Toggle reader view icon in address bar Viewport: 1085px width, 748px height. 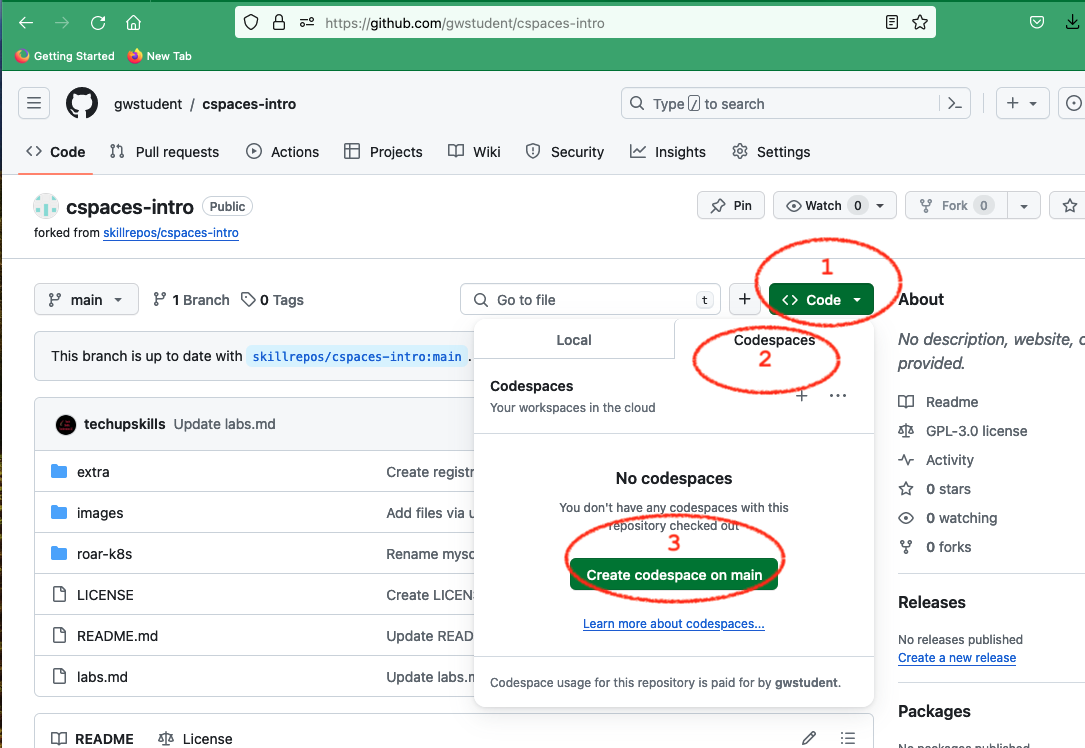click(892, 23)
